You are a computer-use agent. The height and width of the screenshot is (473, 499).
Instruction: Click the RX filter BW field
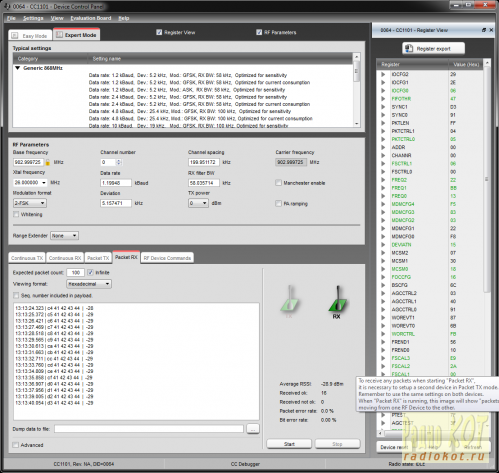(204, 183)
